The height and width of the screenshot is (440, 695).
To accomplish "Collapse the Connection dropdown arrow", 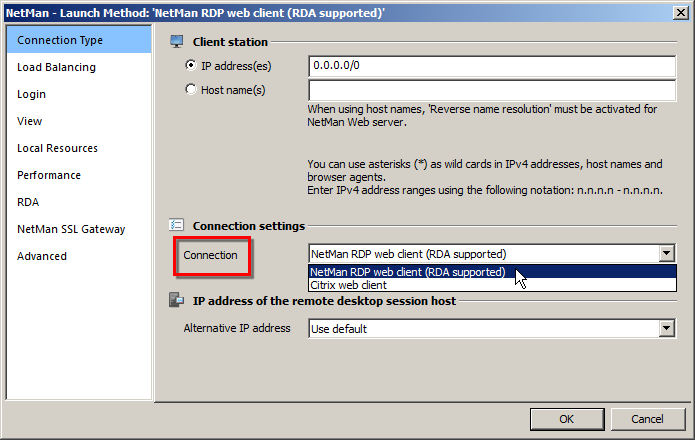I will tap(667, 254).
